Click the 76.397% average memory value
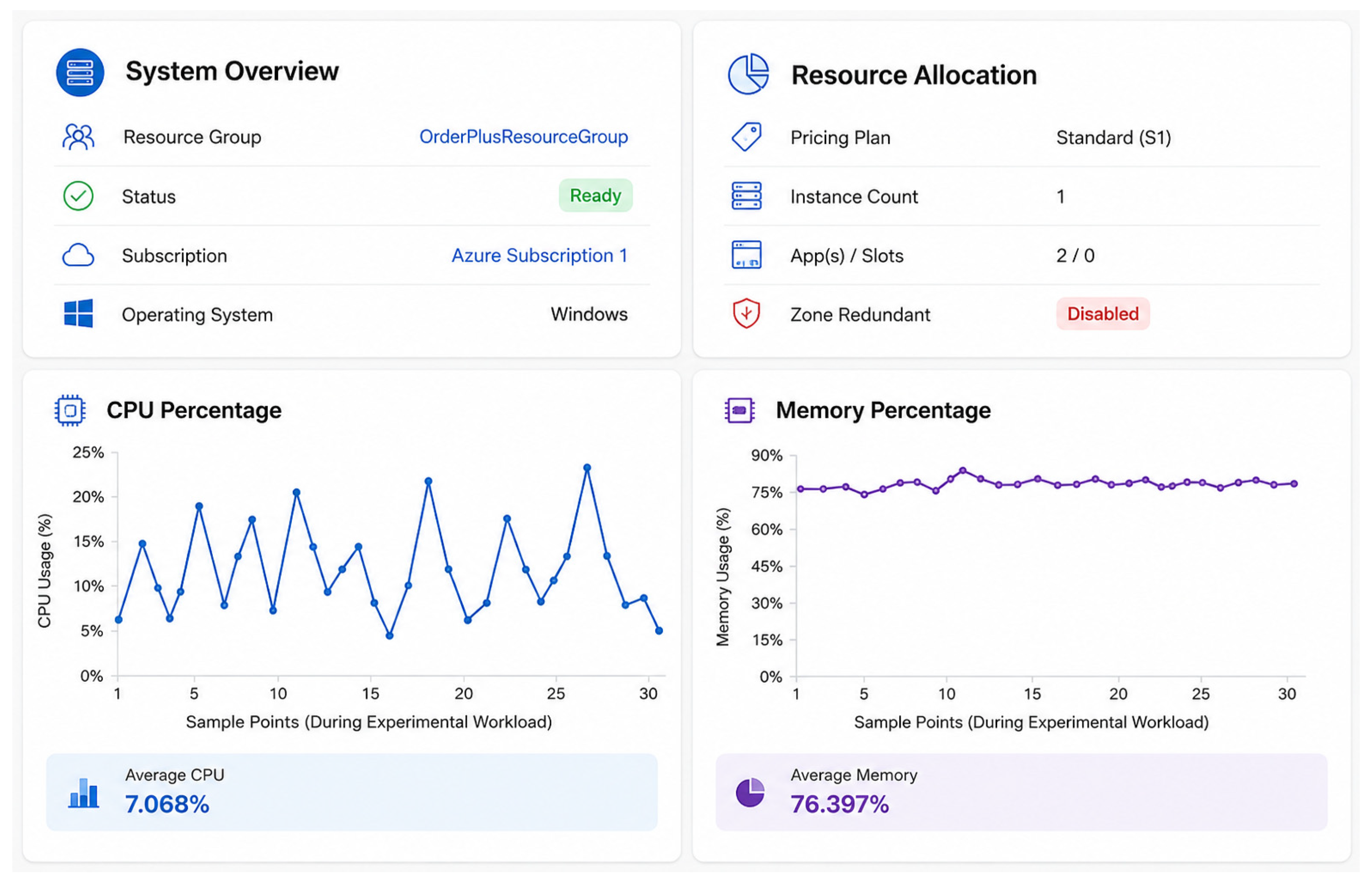This screenshot has height=887, width=1372. (840, 805)
